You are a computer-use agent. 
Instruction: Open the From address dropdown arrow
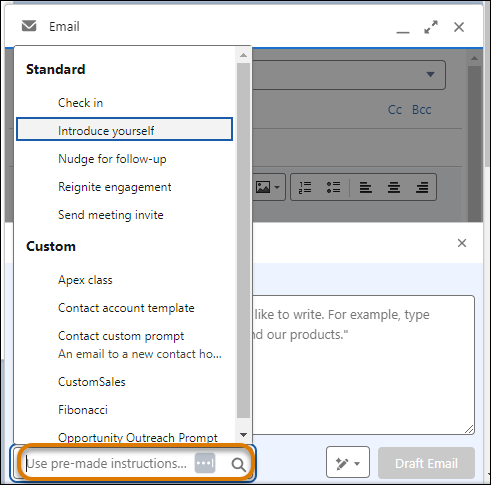[430, 74]
